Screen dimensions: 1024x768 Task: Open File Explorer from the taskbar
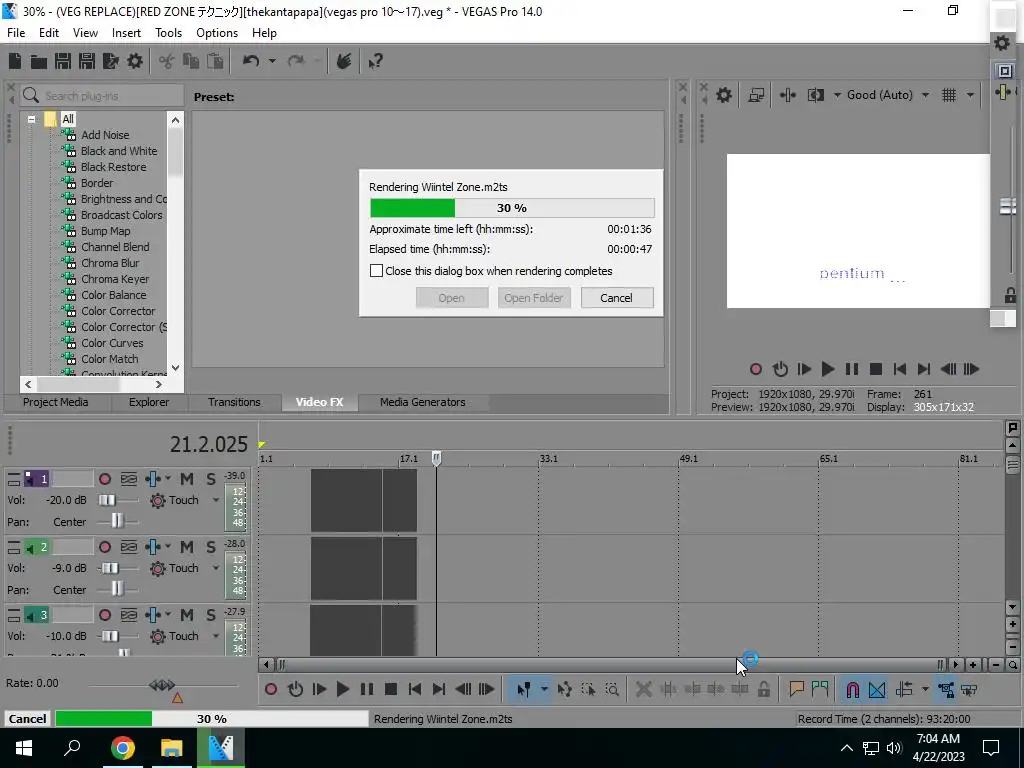[x=172, y=748]
